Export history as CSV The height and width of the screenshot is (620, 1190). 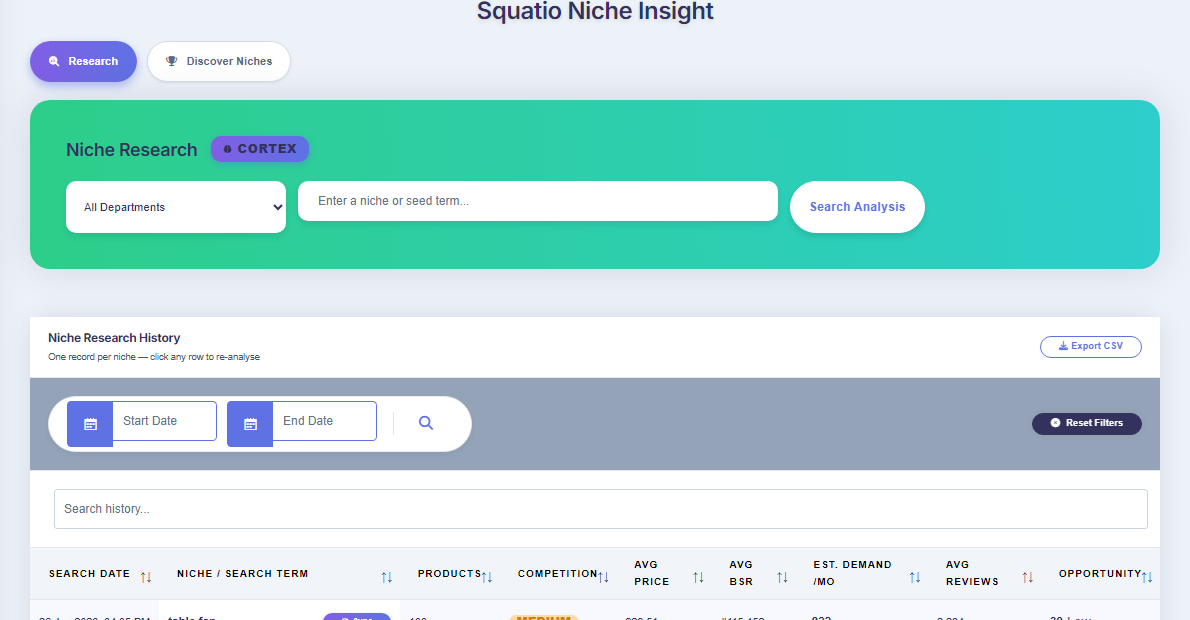click(1091, 346)
